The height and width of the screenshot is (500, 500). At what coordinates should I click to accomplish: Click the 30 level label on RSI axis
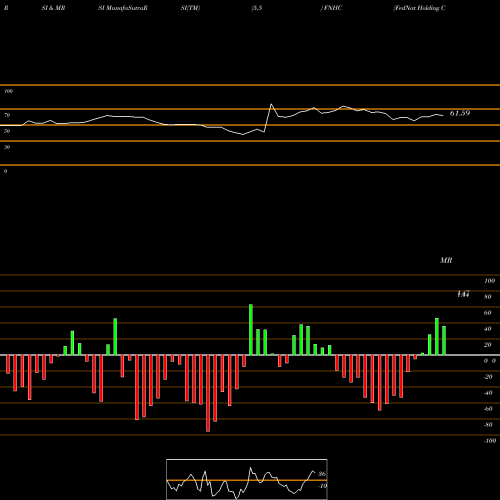pyautogui.click(x=7, y=147)
